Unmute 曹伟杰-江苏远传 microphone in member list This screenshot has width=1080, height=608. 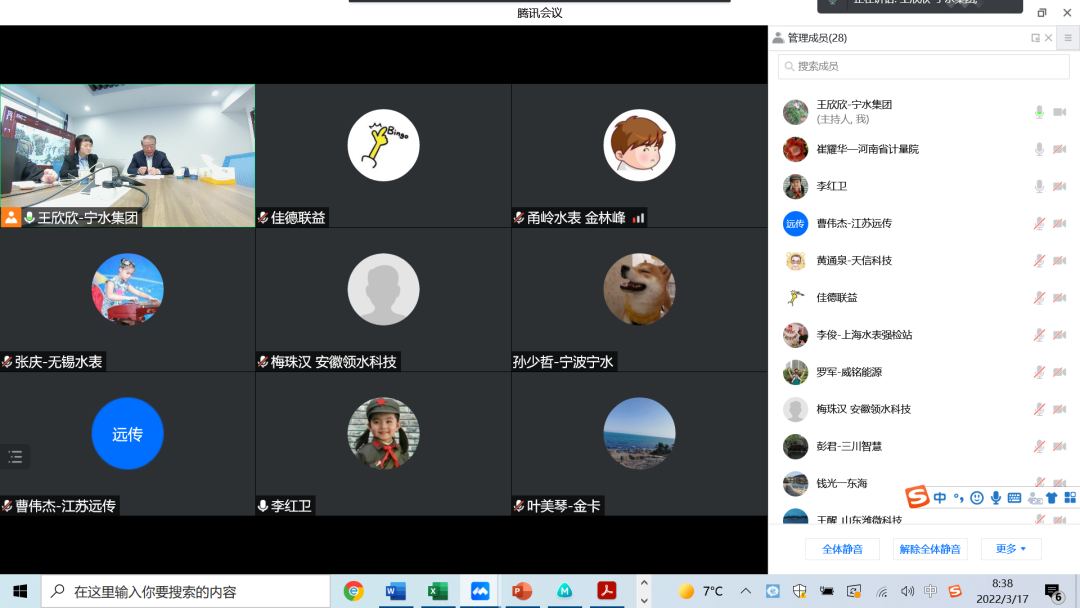pyautogui.click(x=1039, y=224)
